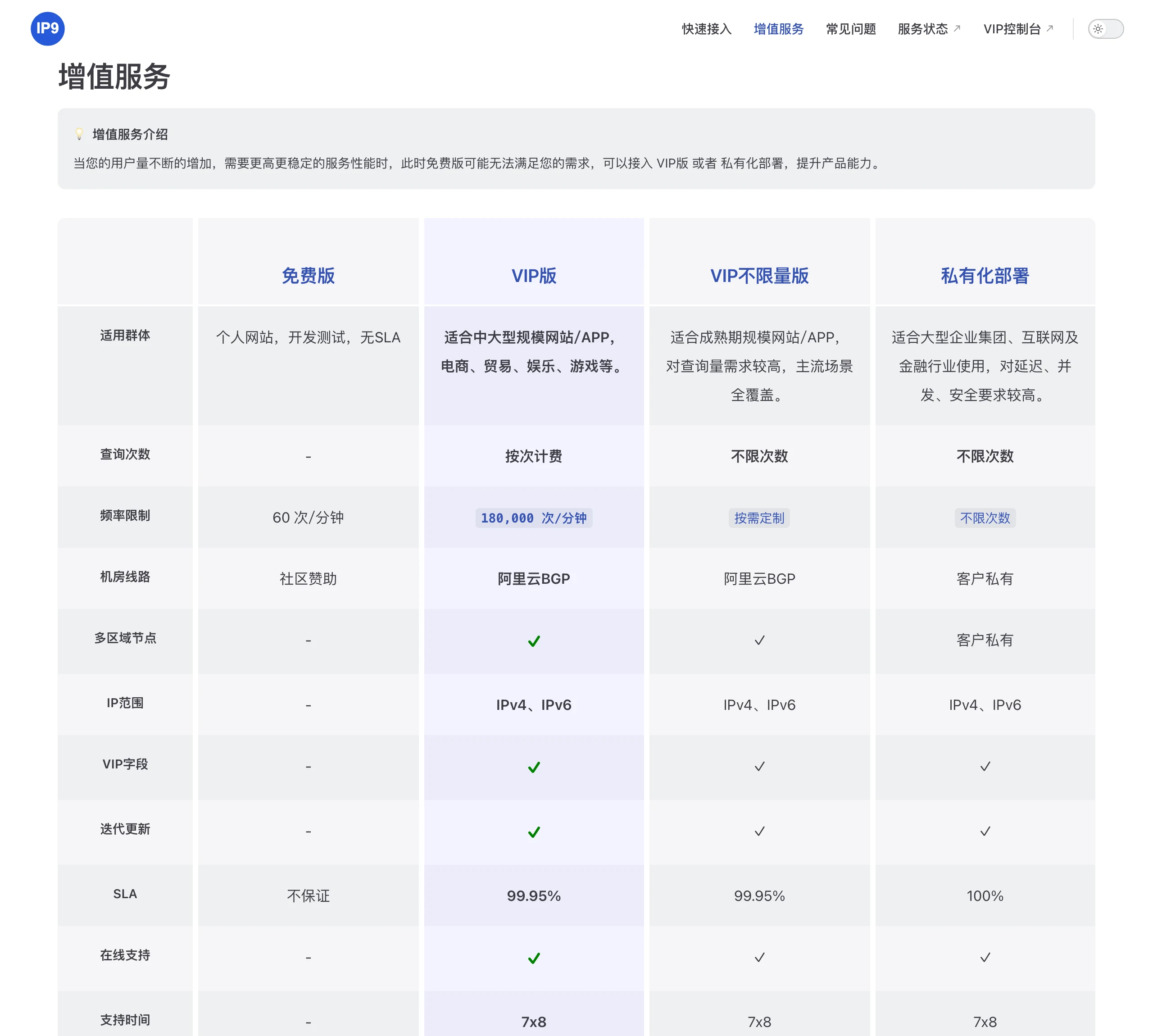Click check in VIP不限量版 多区域节点 row
Screen dimensions: 1153x1036
coord(759,641)
